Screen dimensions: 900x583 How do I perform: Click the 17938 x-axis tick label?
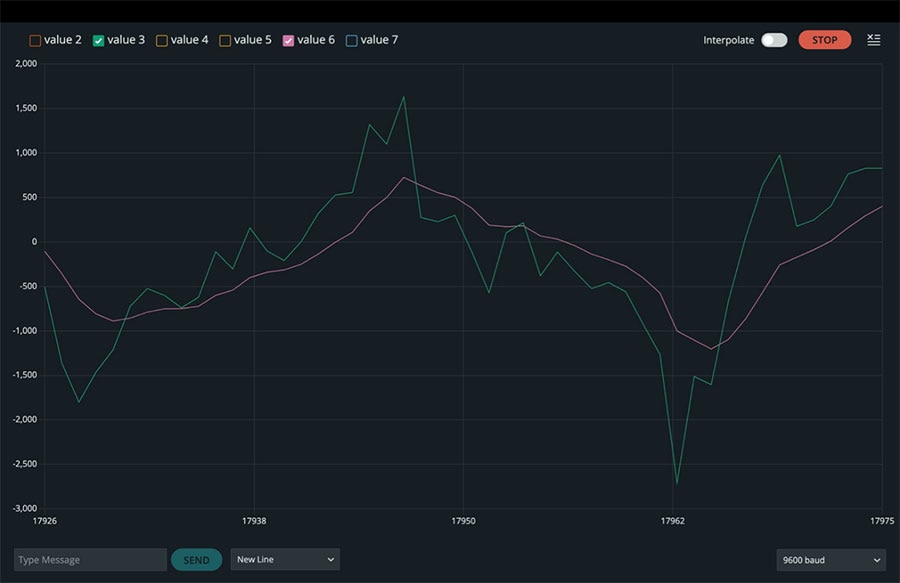tap(254, 521)
